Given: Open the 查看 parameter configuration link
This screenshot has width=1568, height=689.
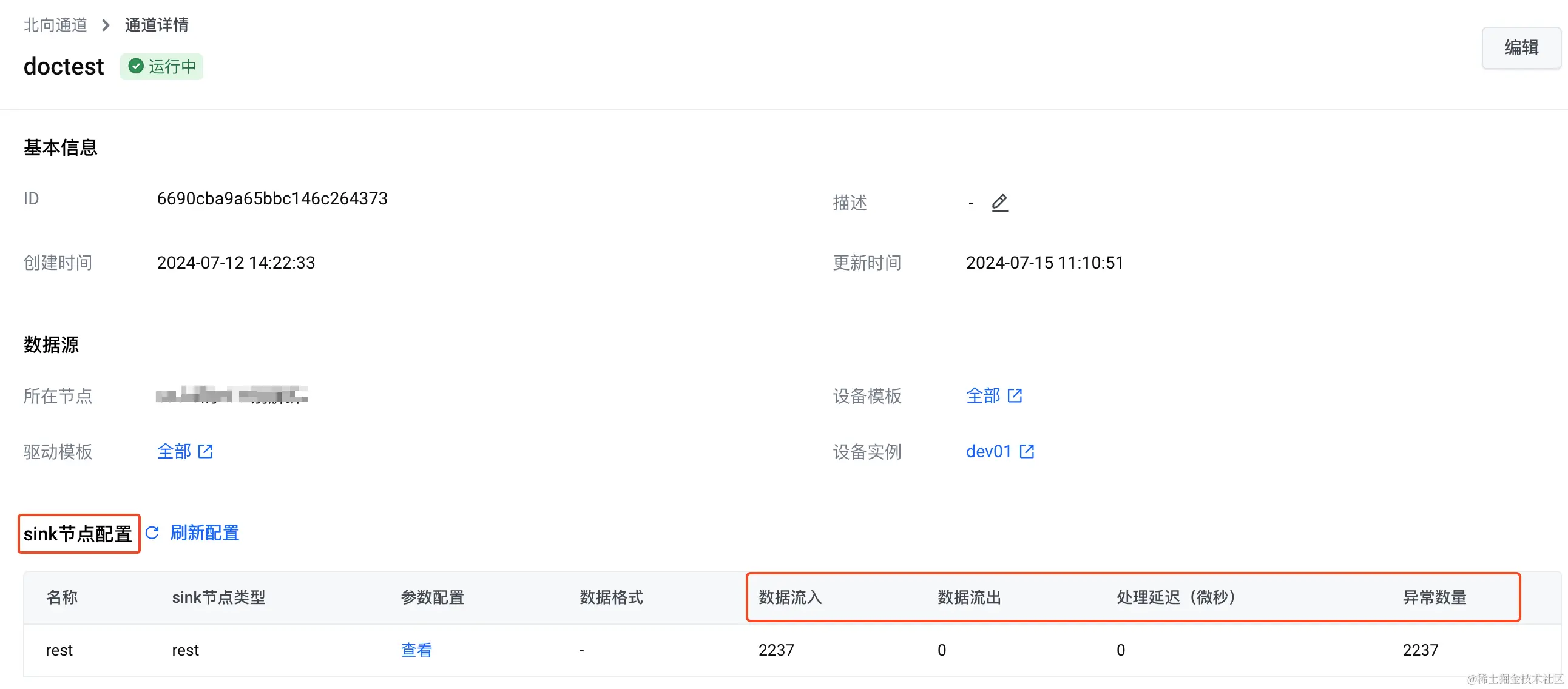Looking at the screenshot, I should click(416, 650).
